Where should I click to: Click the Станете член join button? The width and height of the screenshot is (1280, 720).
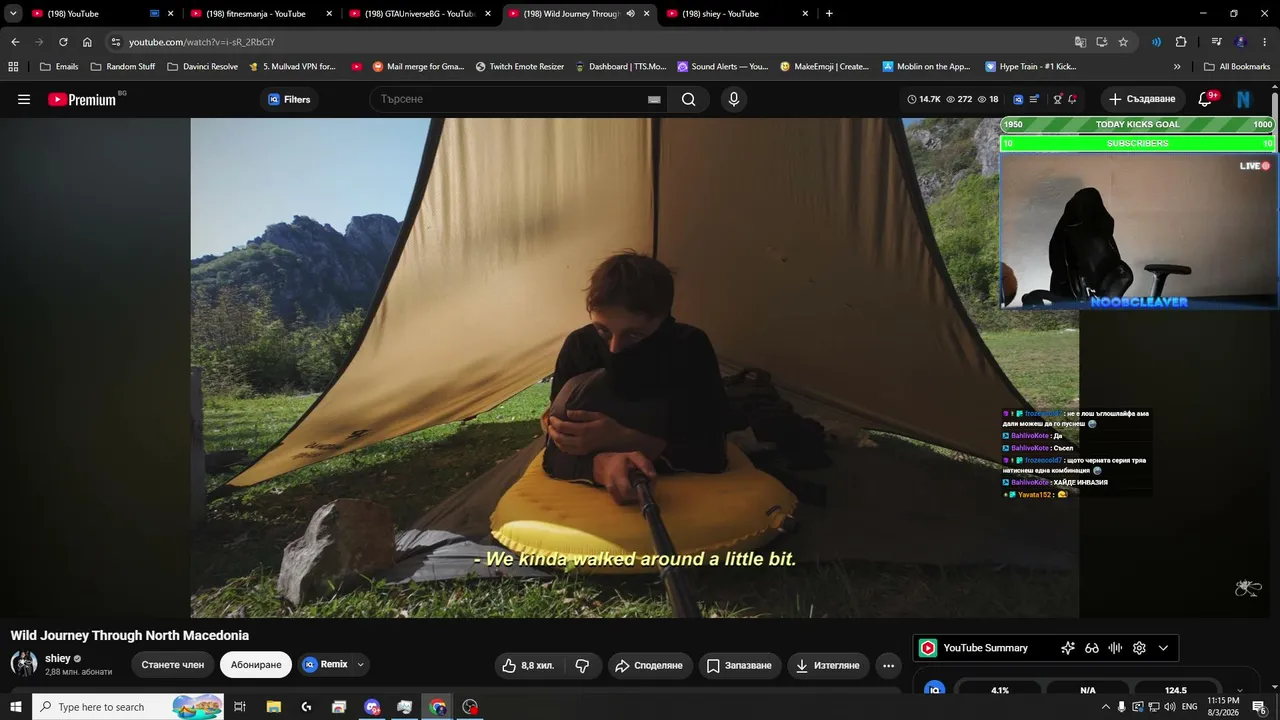pyautogui.click(x=173, y=665)
